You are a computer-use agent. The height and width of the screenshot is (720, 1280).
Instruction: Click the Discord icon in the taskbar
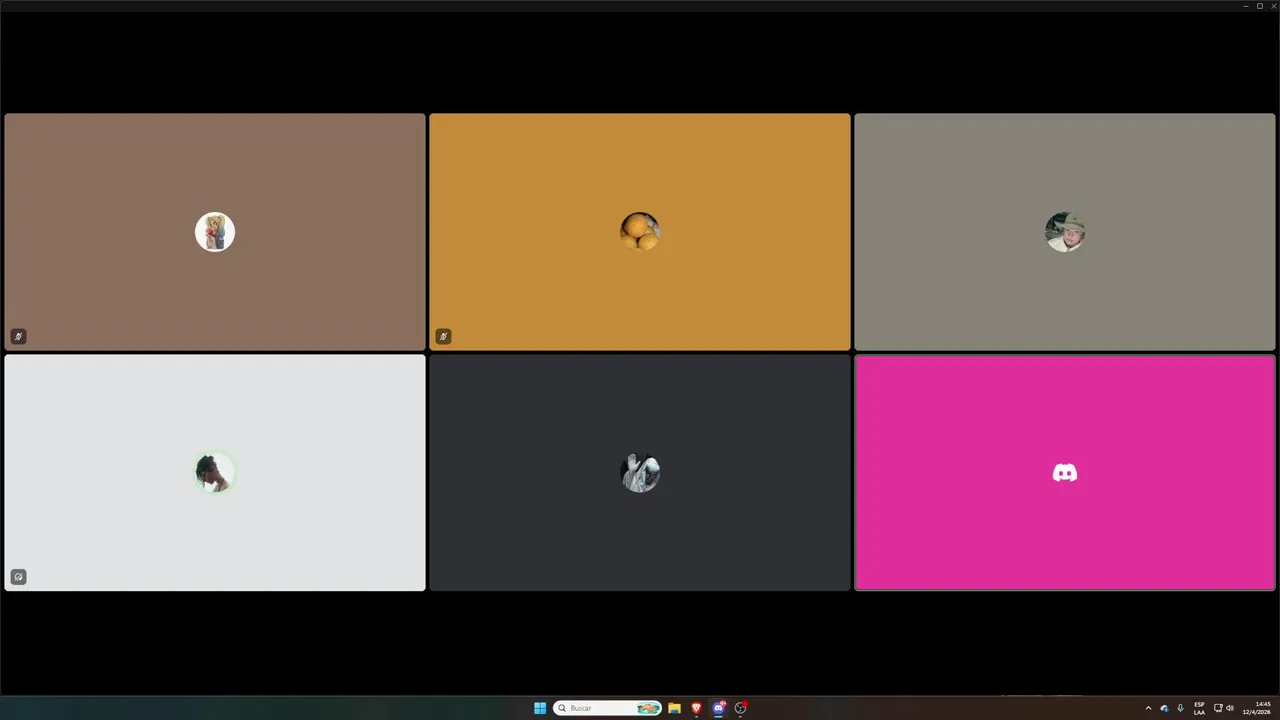[718, 708]
